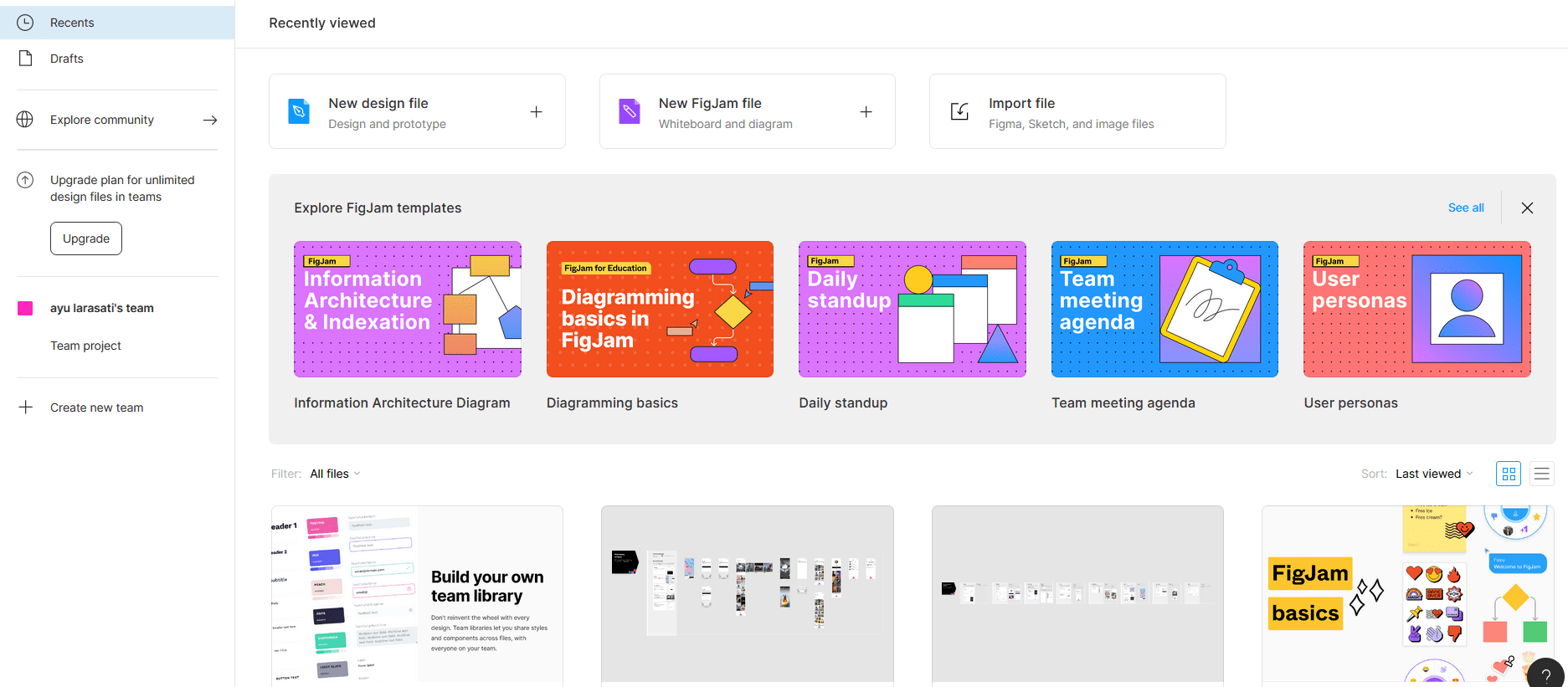Click See all templates link
1568x687 pixels.
[x=1466, y=208]
